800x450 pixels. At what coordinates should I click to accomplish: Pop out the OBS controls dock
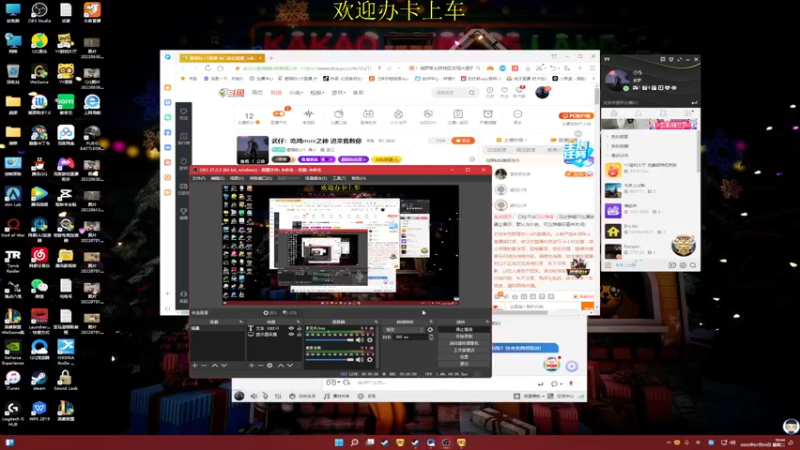pyautogui.click(x=487, y=322)
